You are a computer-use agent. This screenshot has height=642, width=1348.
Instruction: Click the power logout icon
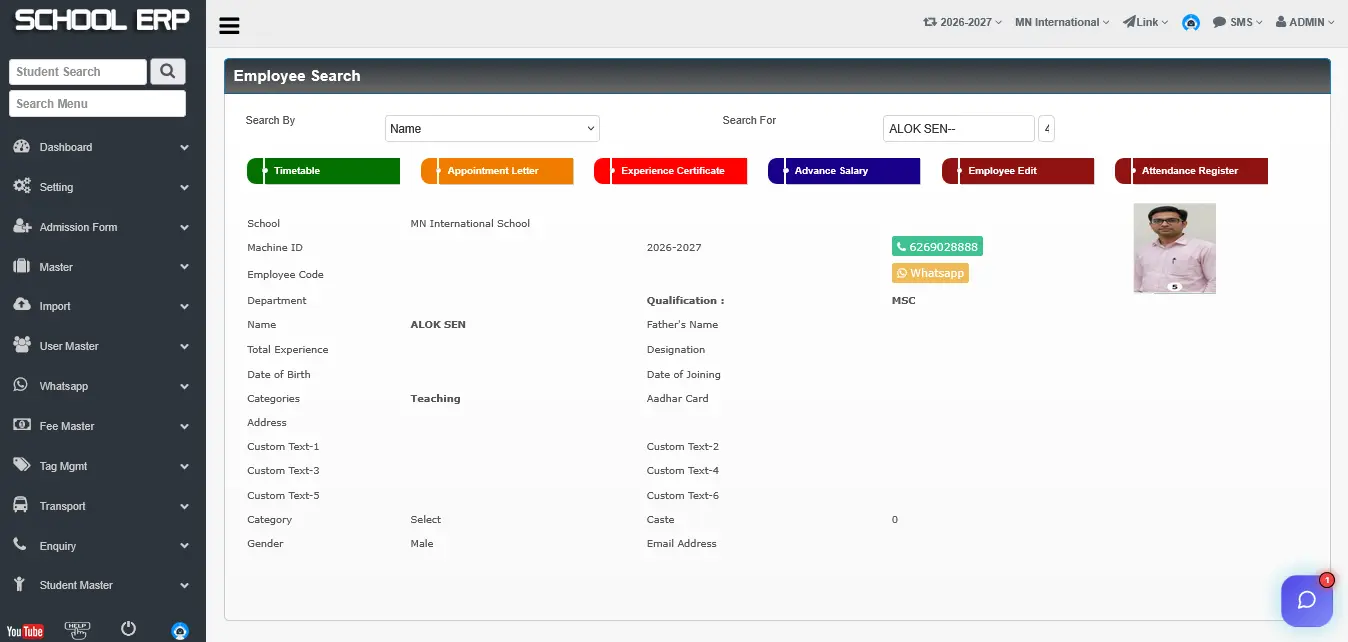[x=128, y=629]
